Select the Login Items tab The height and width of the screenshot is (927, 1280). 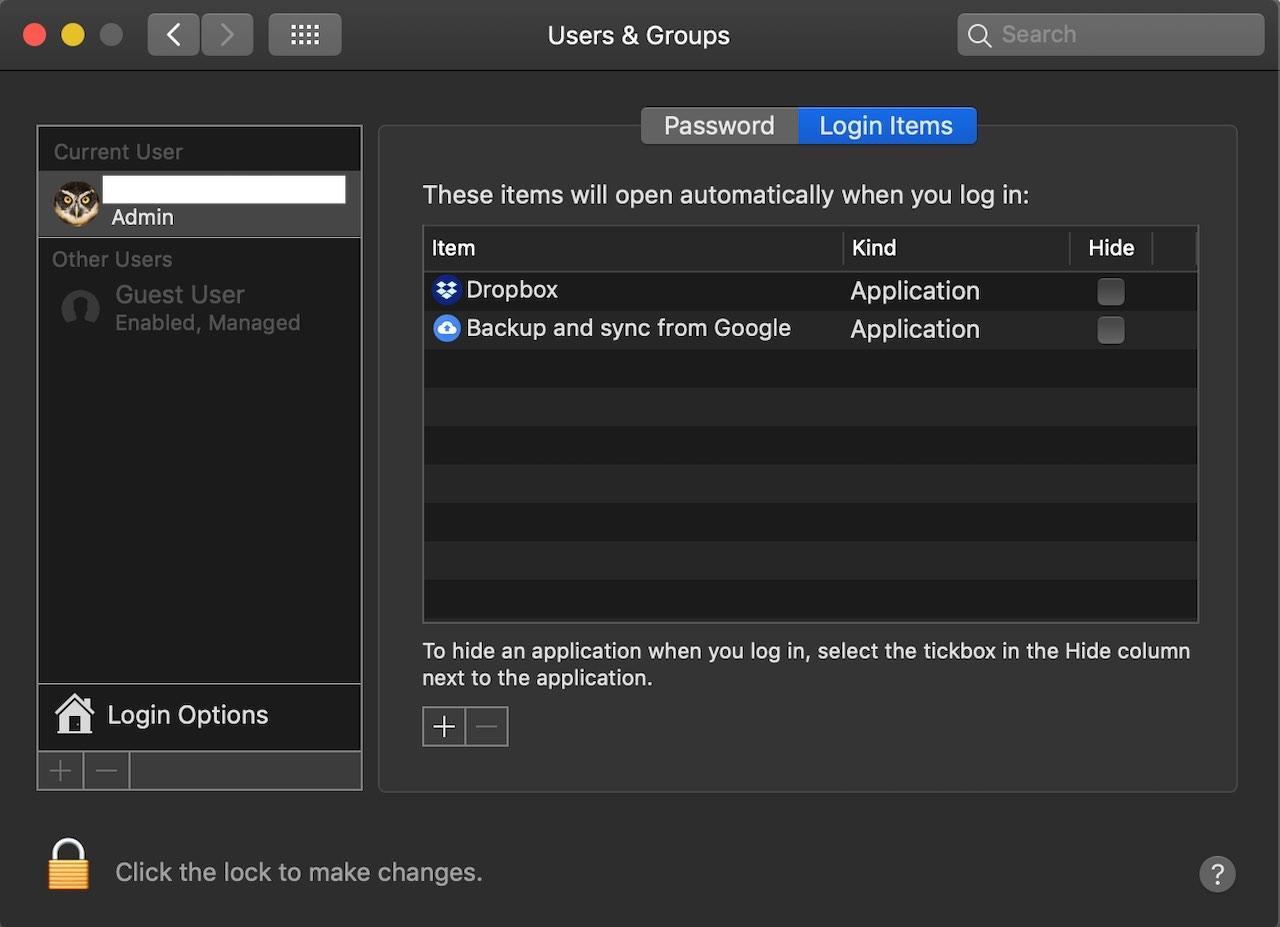(886, 126)
